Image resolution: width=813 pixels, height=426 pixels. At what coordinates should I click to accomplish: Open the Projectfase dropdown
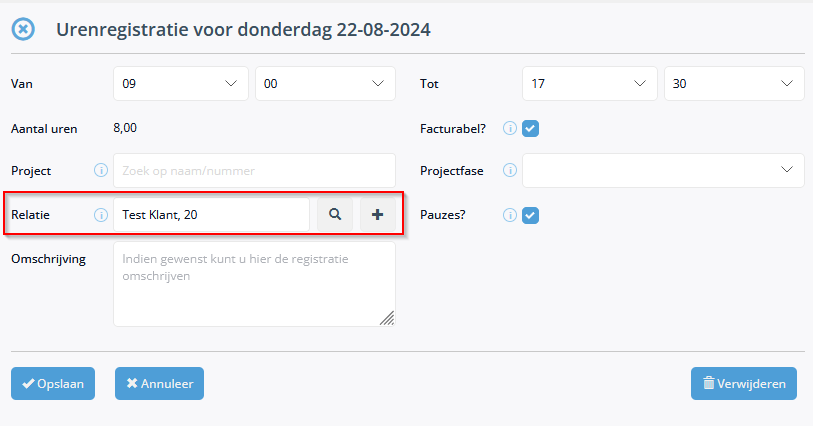[663, 170]
